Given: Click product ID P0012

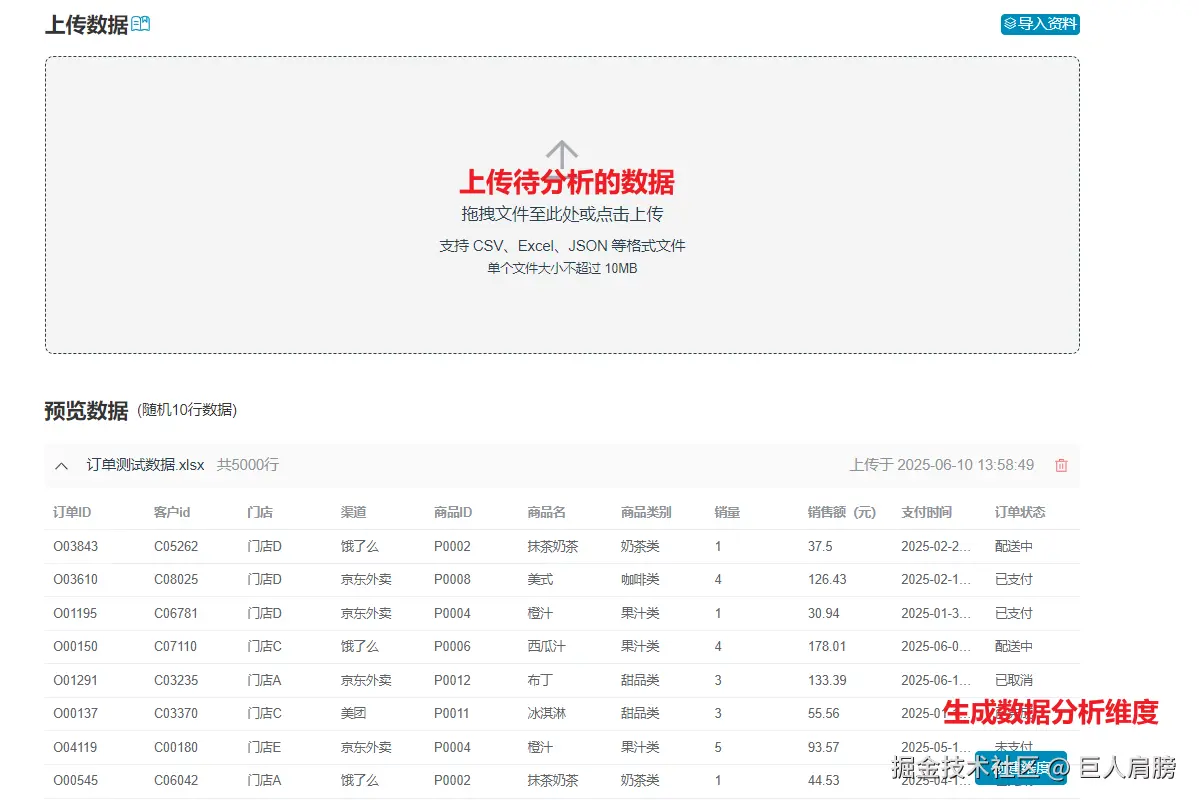Looking at the screenshot, I should 452,680.
